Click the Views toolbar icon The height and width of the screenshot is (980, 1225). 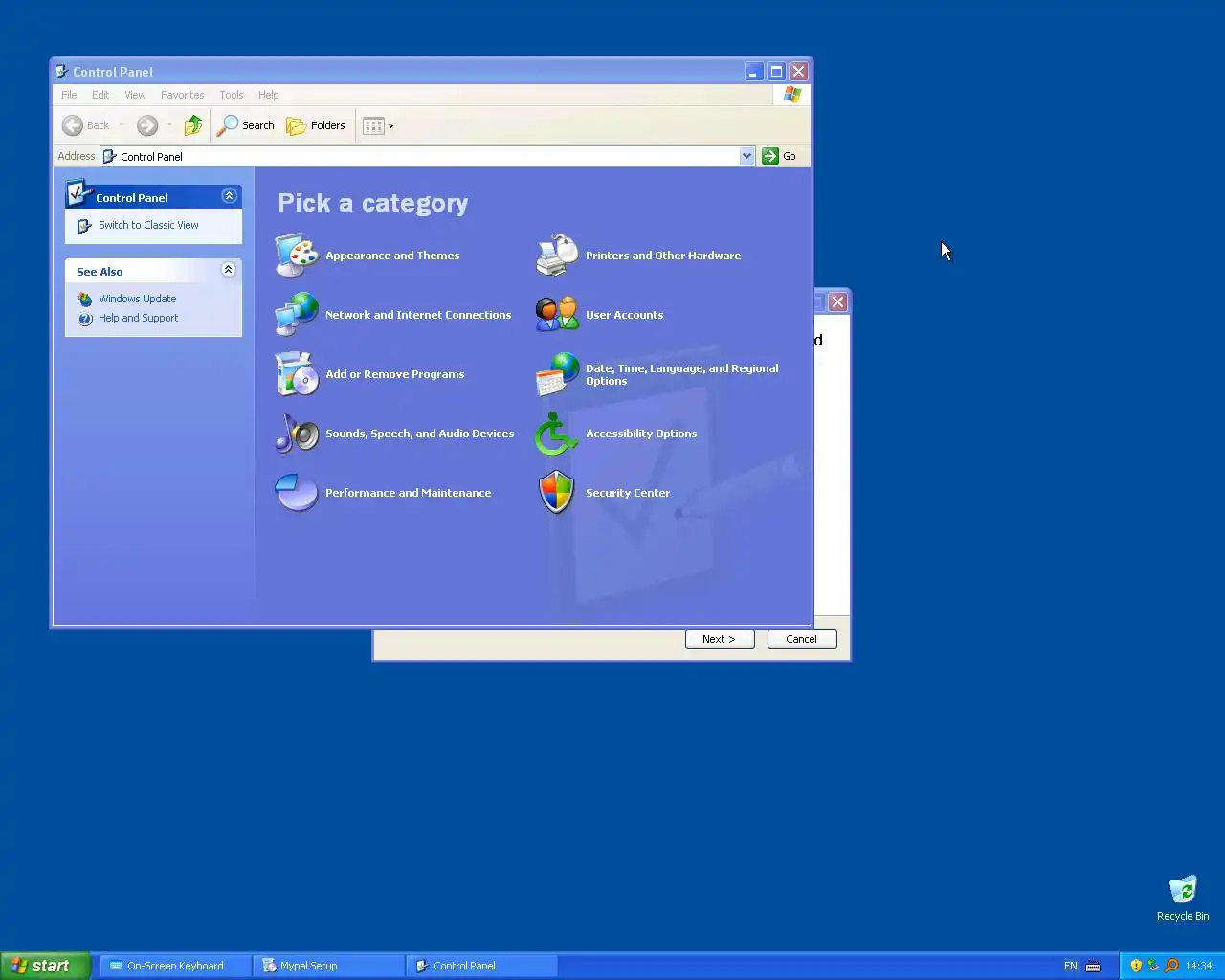click(373, 125)
